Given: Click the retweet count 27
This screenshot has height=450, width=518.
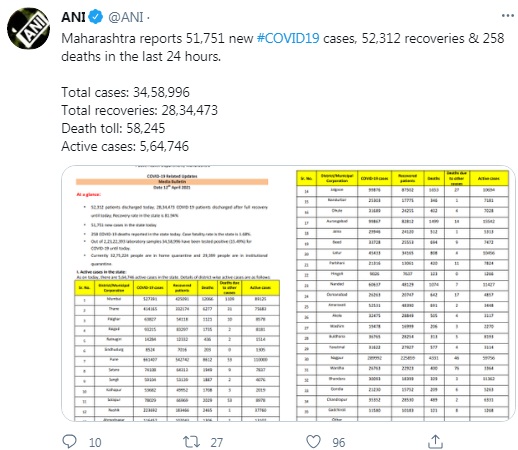Looking at the screenshot, I should click(216, 442).
